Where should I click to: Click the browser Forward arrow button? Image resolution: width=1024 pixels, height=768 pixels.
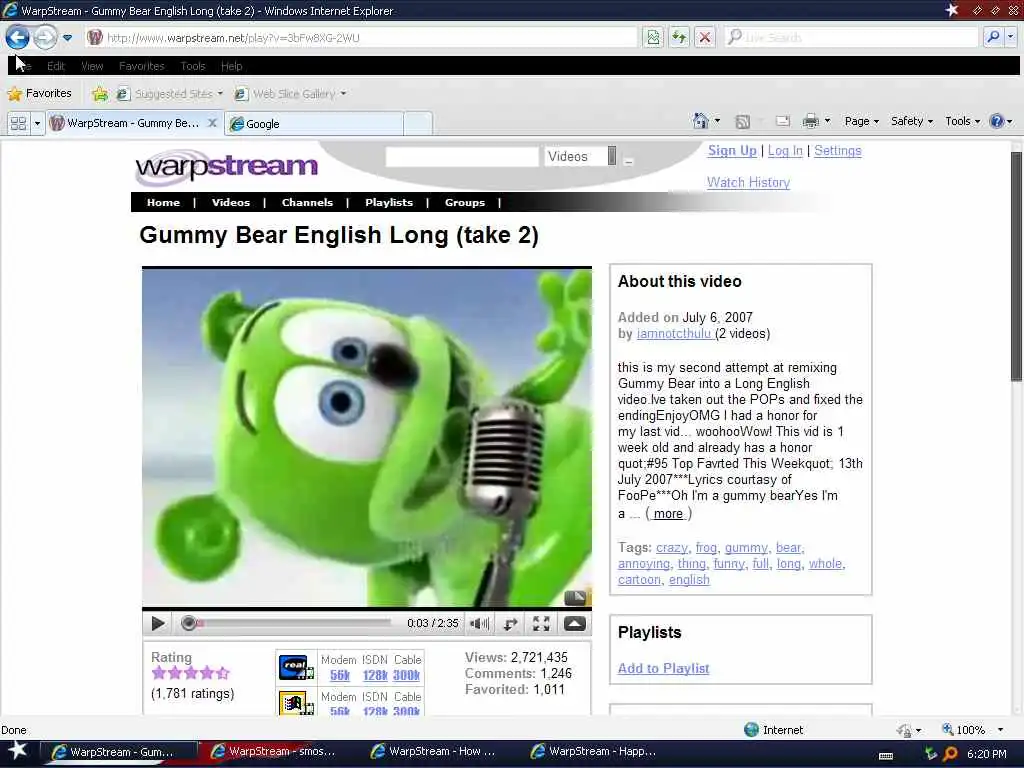pos(45,37)
